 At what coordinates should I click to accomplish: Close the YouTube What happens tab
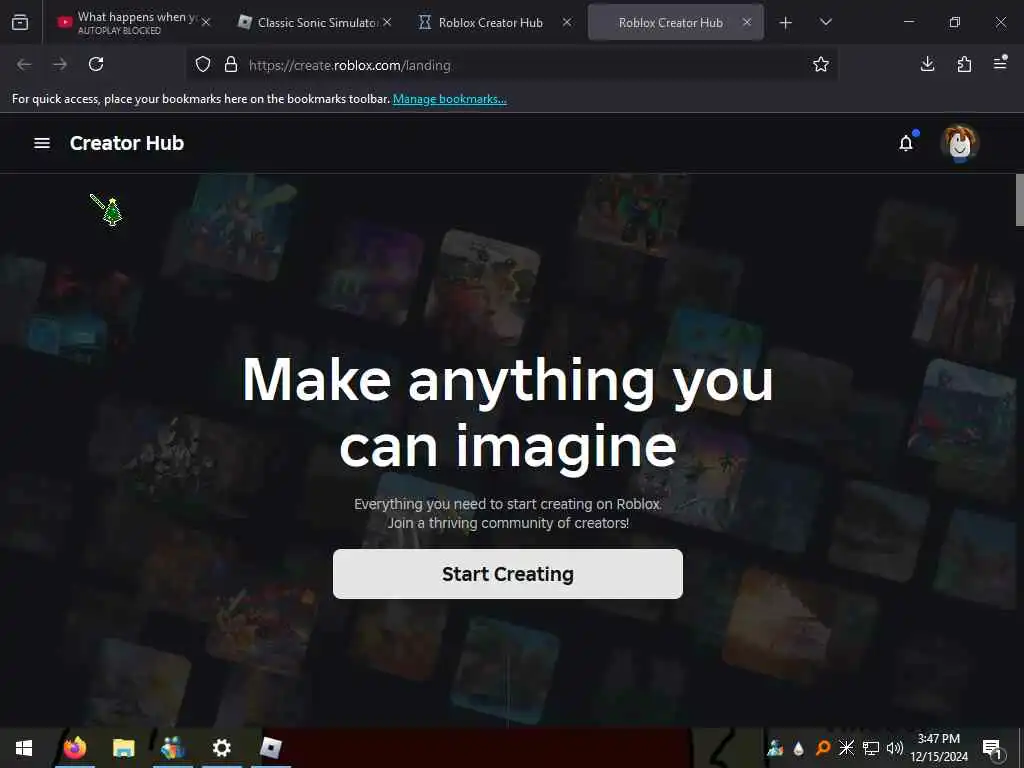point(206,22)
